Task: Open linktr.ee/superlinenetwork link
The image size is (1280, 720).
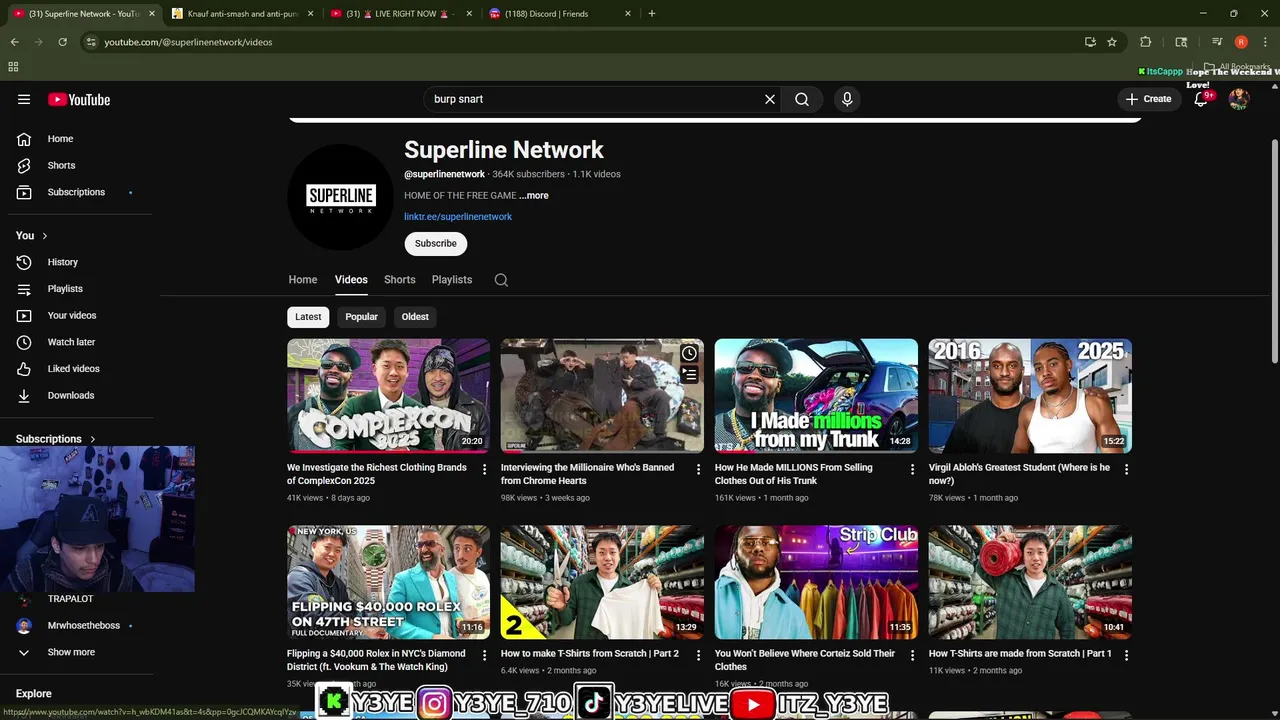Action: (x=458, y=217)
